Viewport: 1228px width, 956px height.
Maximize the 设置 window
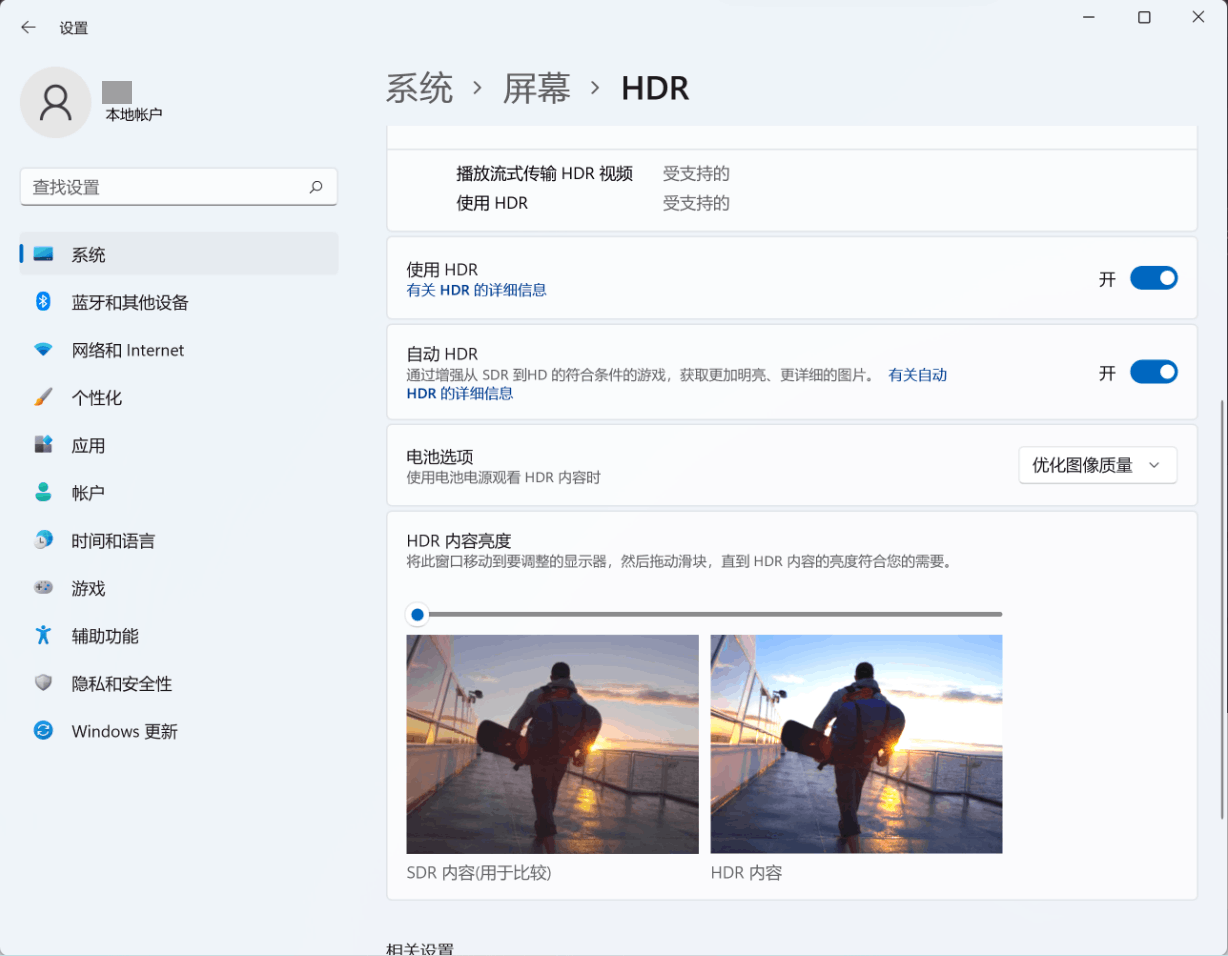click(1144, 17)
